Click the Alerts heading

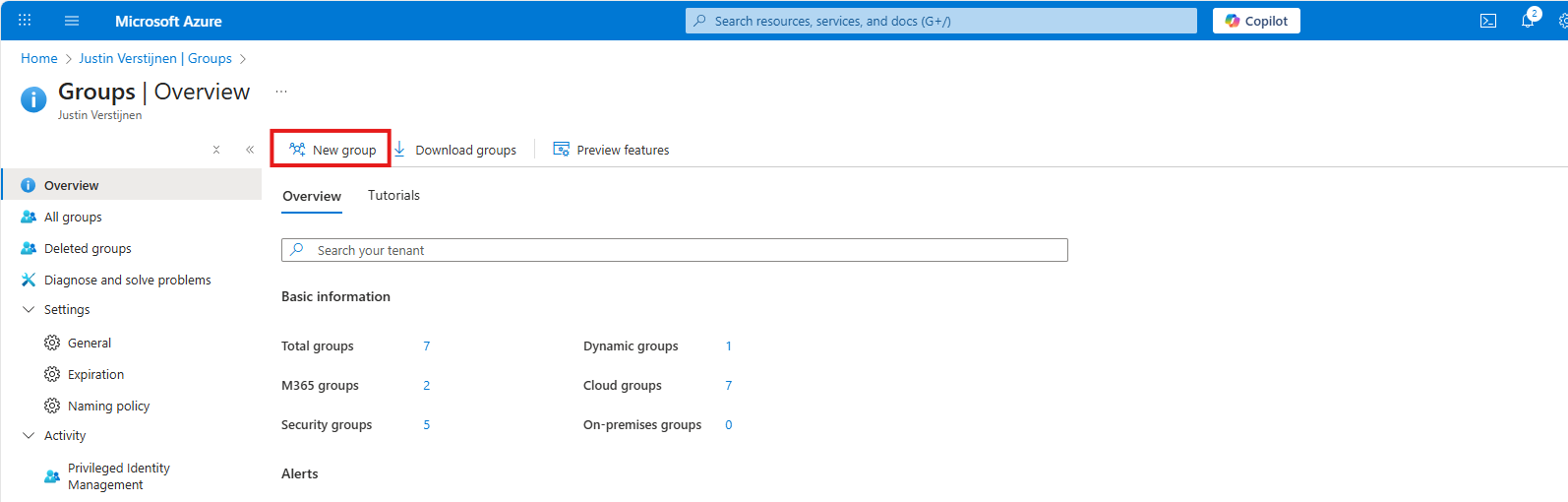click(299, 473)
